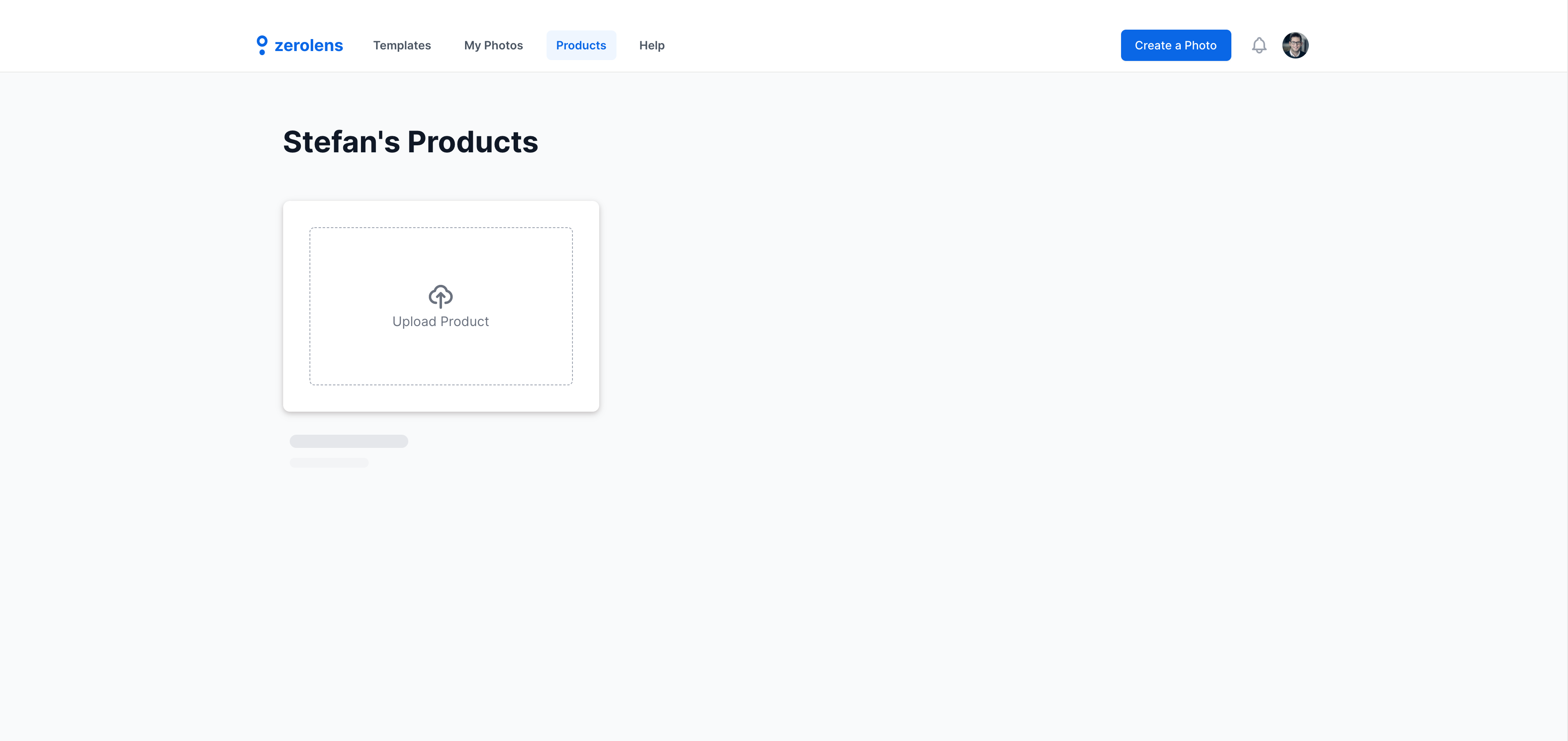1568x741 pixels.
Task: Open the user profile avatar menu
Action: (1295, 45)
